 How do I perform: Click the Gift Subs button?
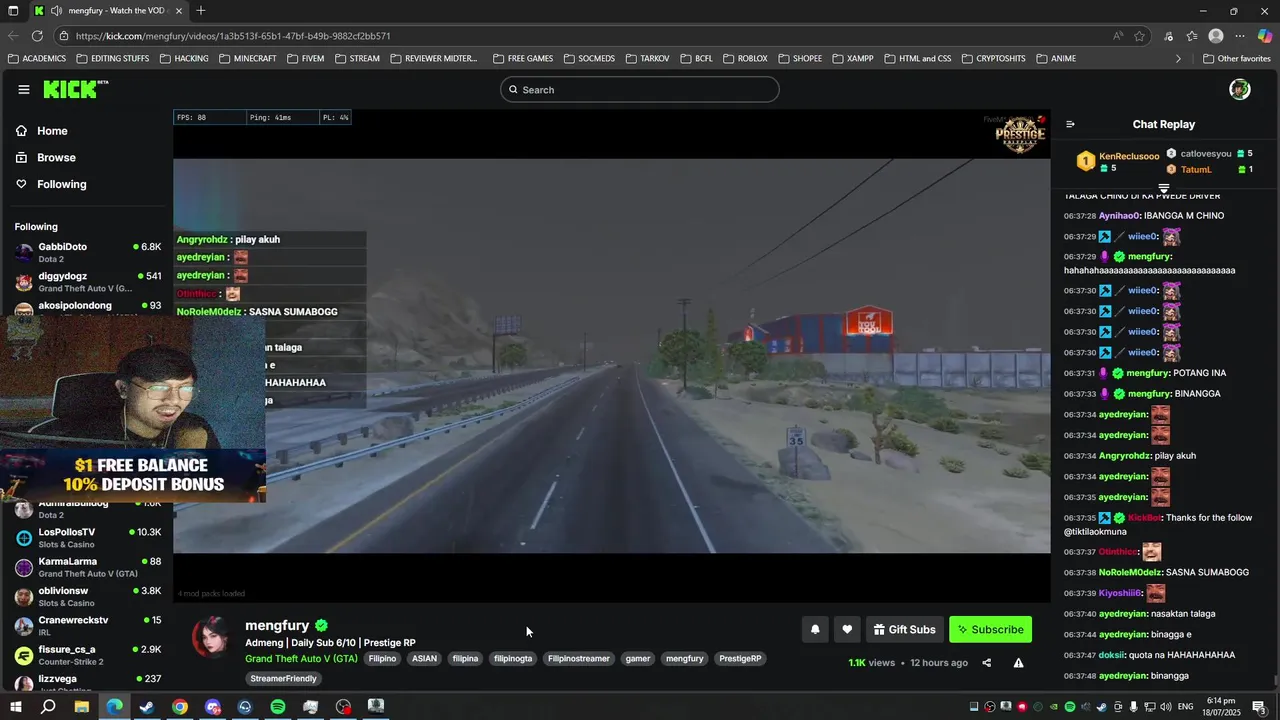click(904, 629)
